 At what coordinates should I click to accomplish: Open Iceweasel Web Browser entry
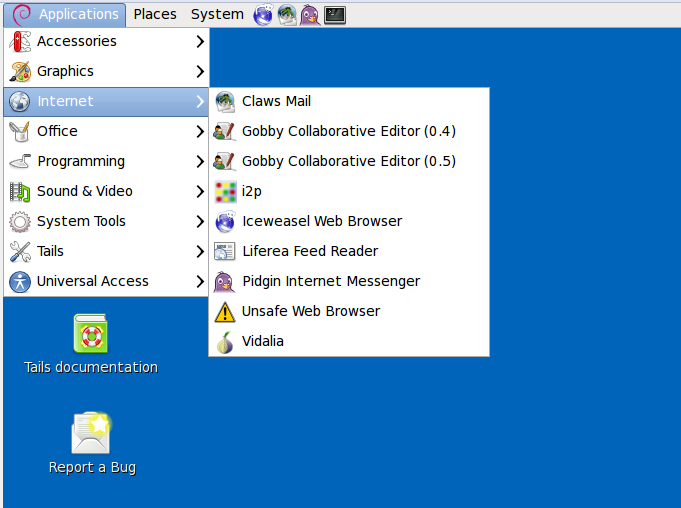pos(349,221)
